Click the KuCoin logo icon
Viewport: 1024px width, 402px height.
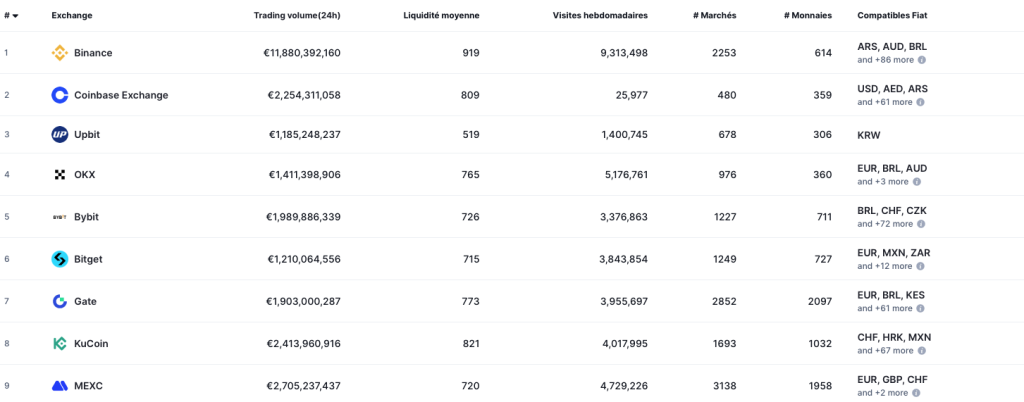[x=59, y=343]
